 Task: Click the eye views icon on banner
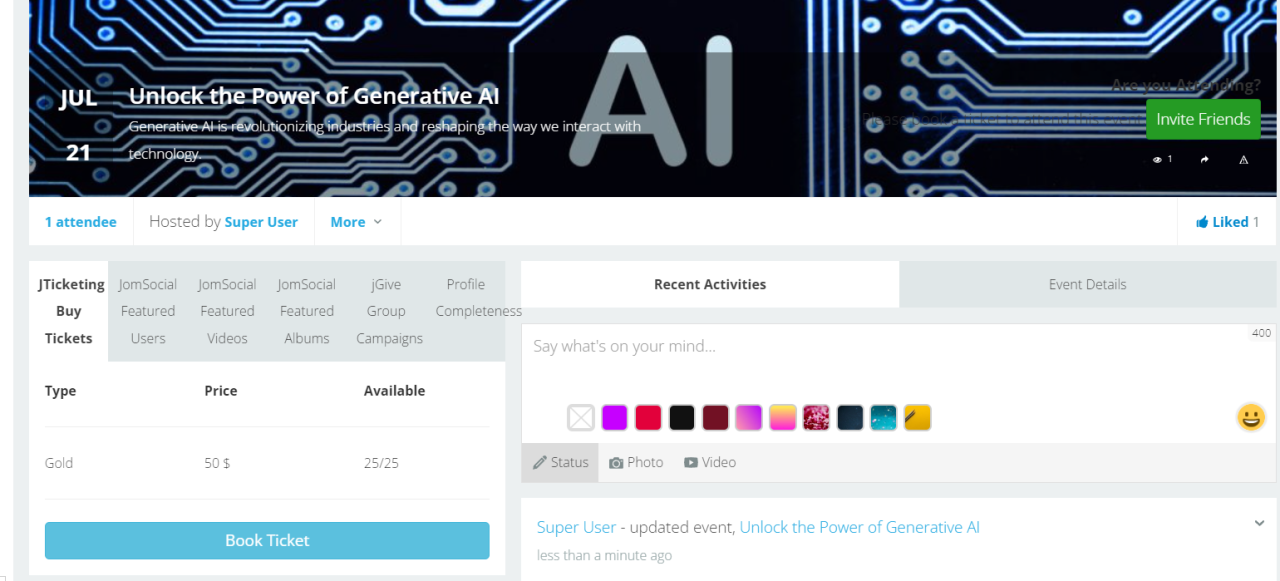coord(1157,160)
